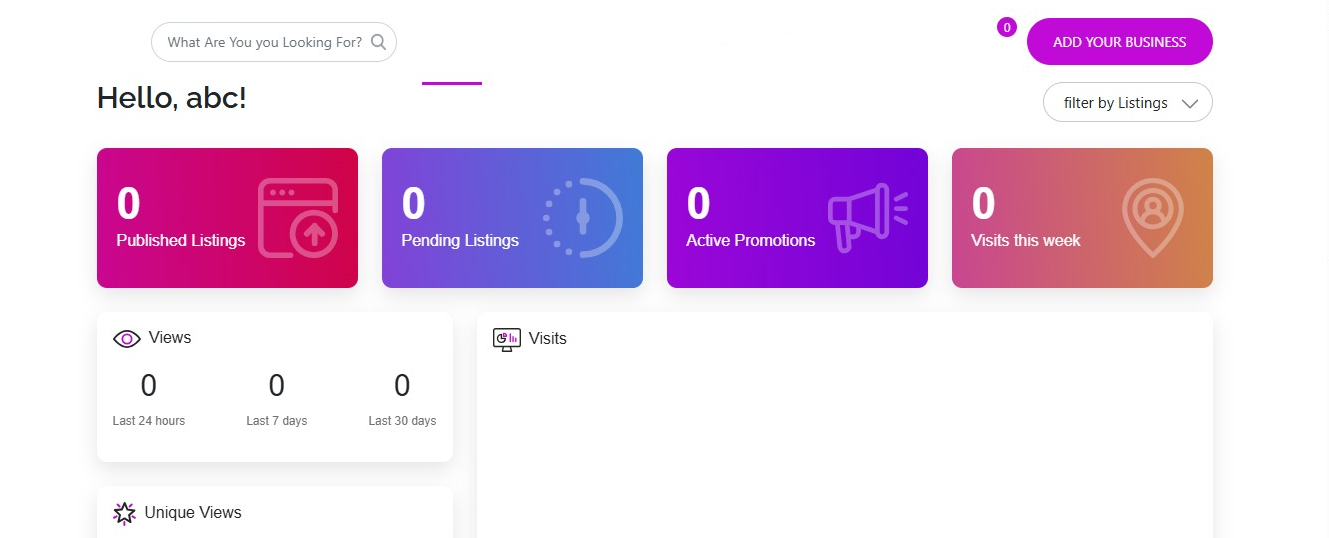
Task: Click the Active Promotions megaphone icon
Action: tap(867, 217)
